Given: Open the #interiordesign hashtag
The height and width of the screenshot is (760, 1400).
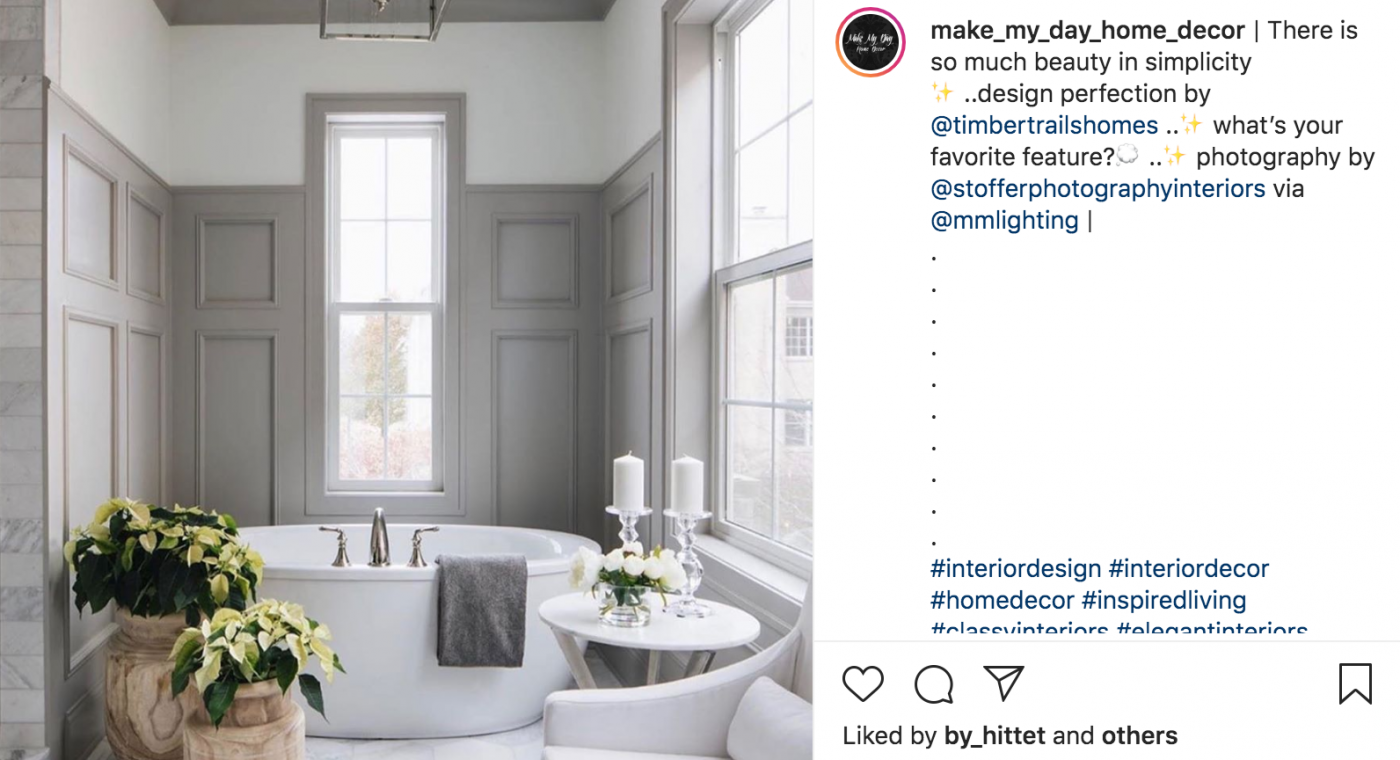Looking at the screenshot, I should pyautogui.click(x=1015, y=569).
